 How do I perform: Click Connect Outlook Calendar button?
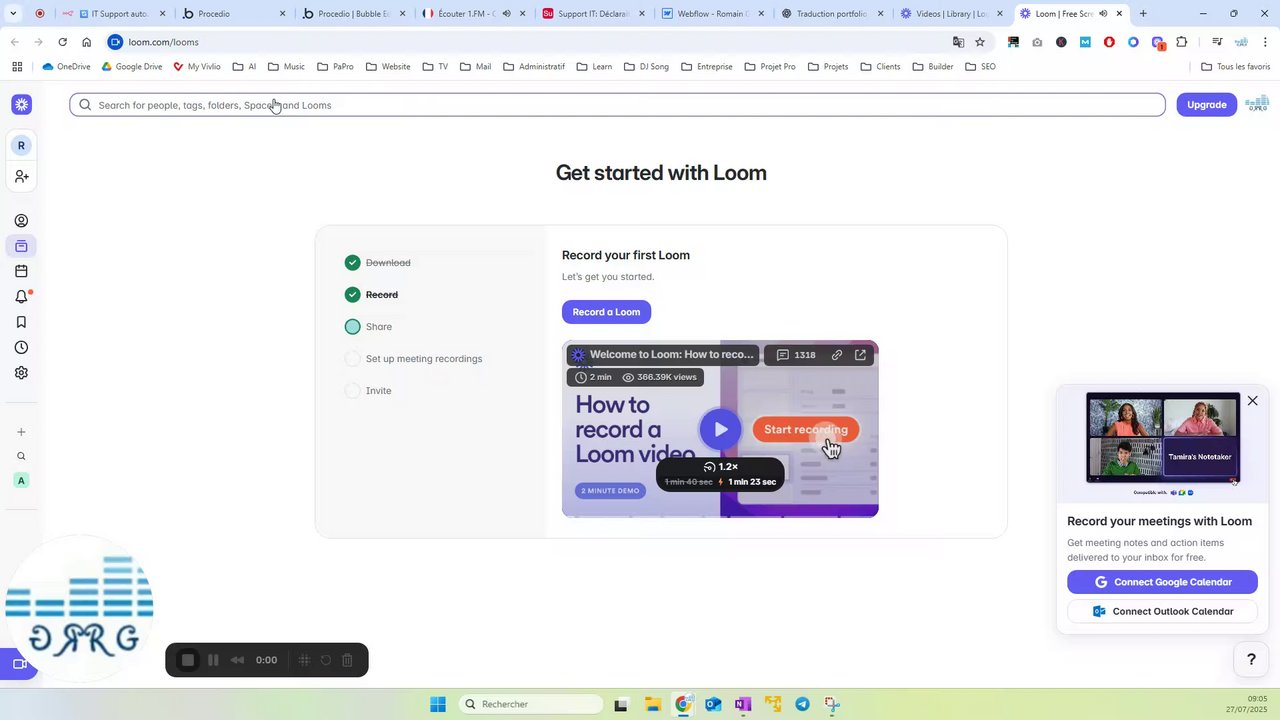pyautogui.click(x=1162, y=611)
